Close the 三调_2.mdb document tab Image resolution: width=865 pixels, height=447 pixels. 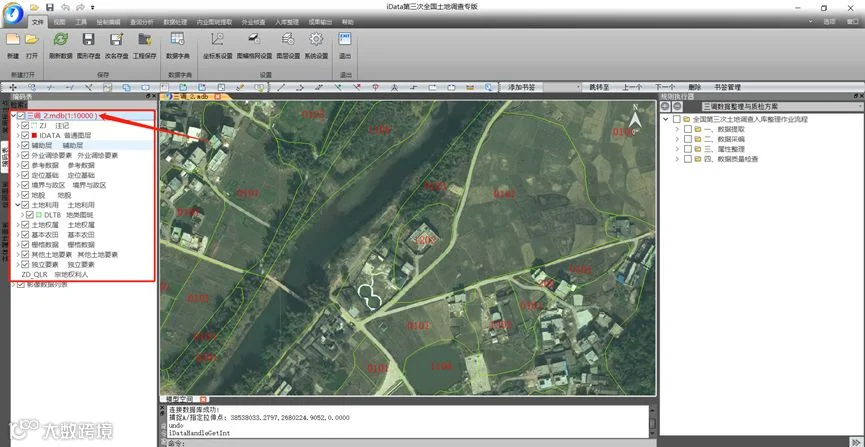coord(218,97)
